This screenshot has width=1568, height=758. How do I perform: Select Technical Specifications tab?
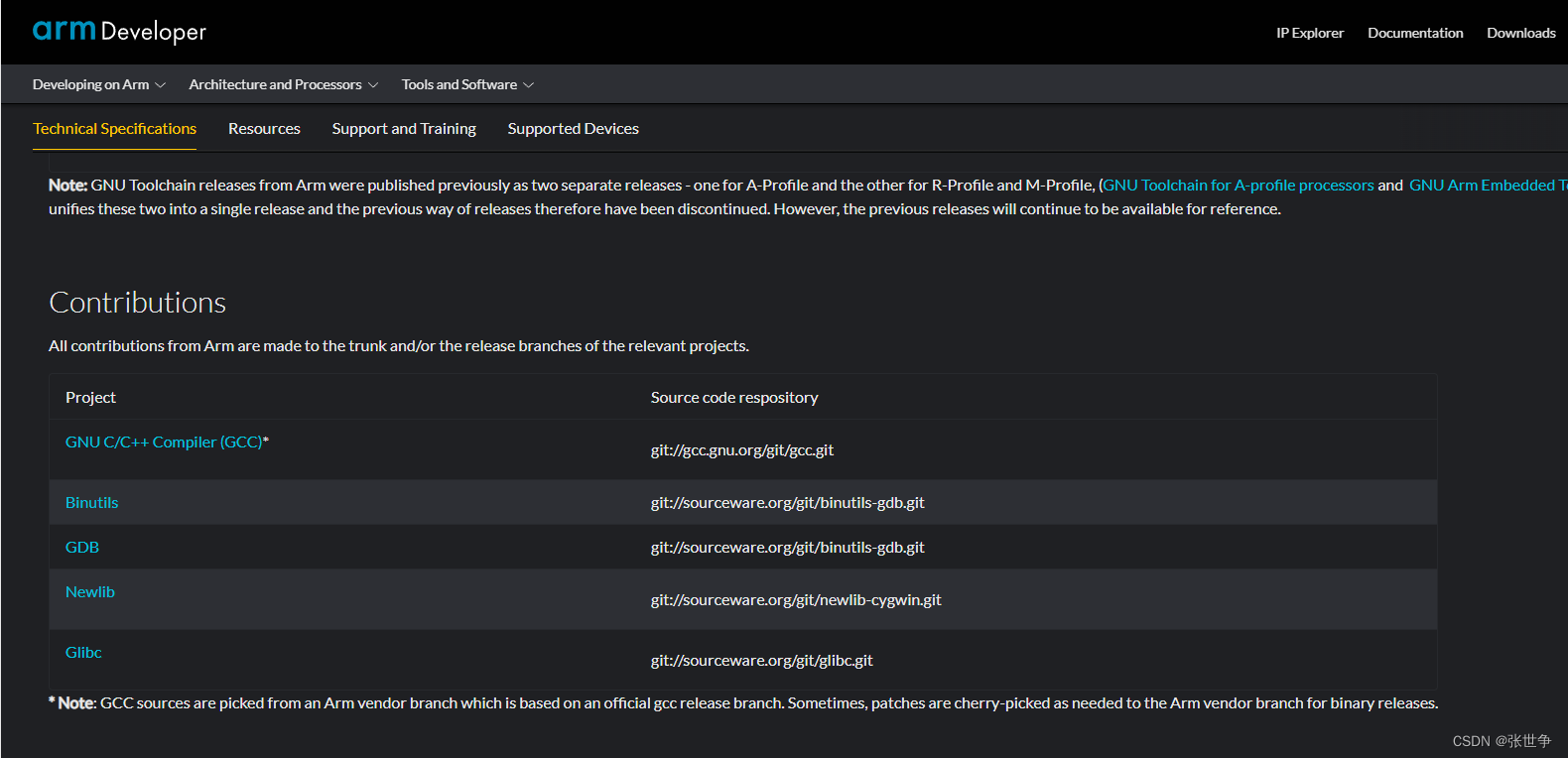coord(114,129)
